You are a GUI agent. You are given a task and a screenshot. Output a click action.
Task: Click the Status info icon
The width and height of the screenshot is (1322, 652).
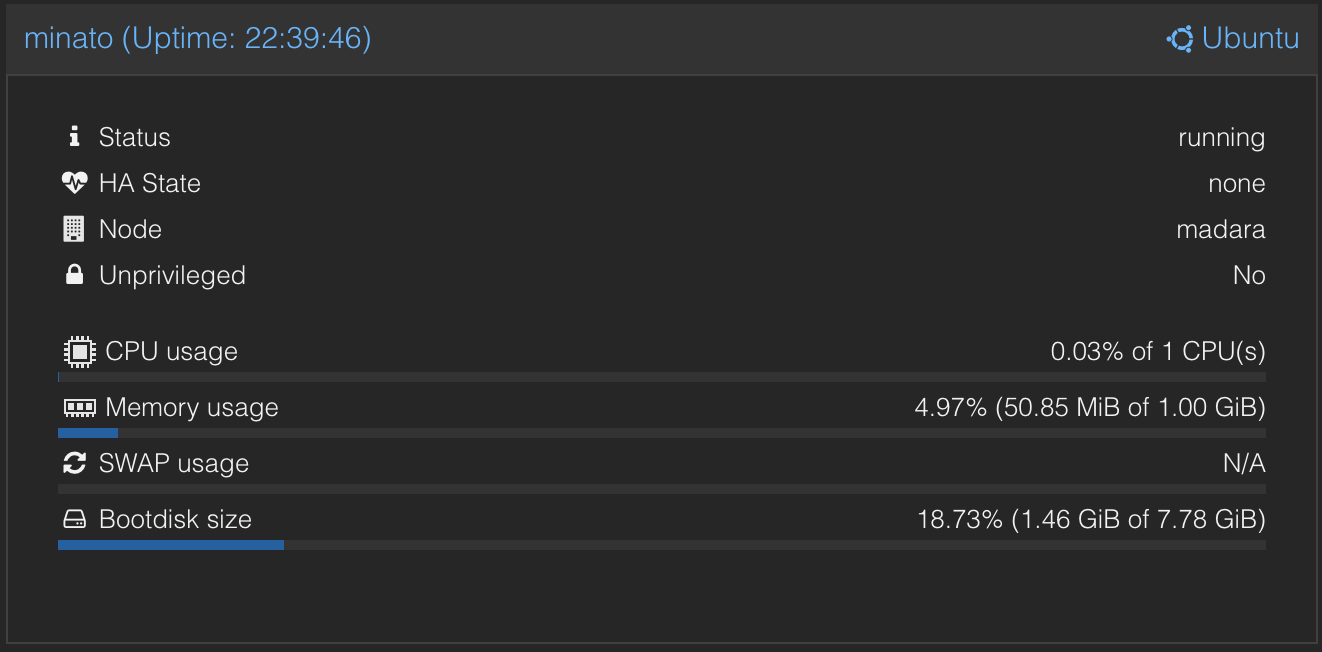click(74, 136)
